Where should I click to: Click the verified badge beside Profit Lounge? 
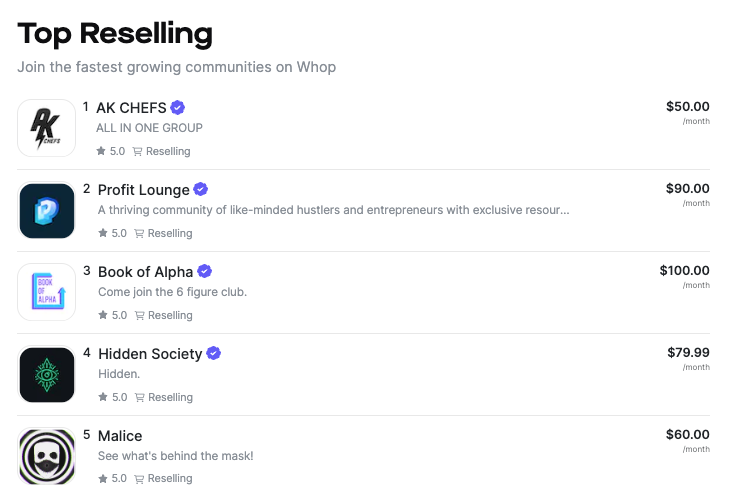click(200, 189)
